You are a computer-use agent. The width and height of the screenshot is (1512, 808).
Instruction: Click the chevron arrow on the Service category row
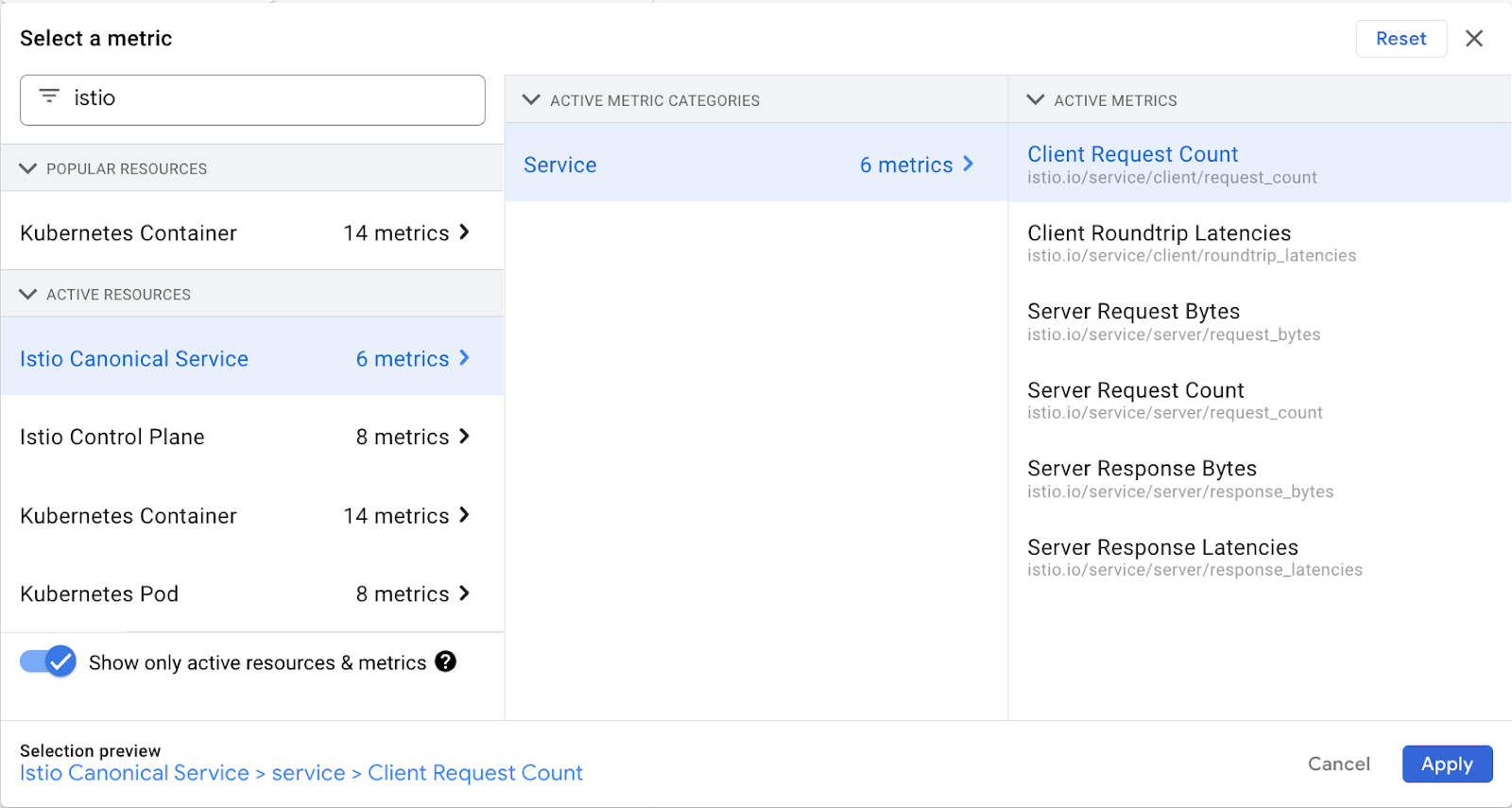point(968,164)
